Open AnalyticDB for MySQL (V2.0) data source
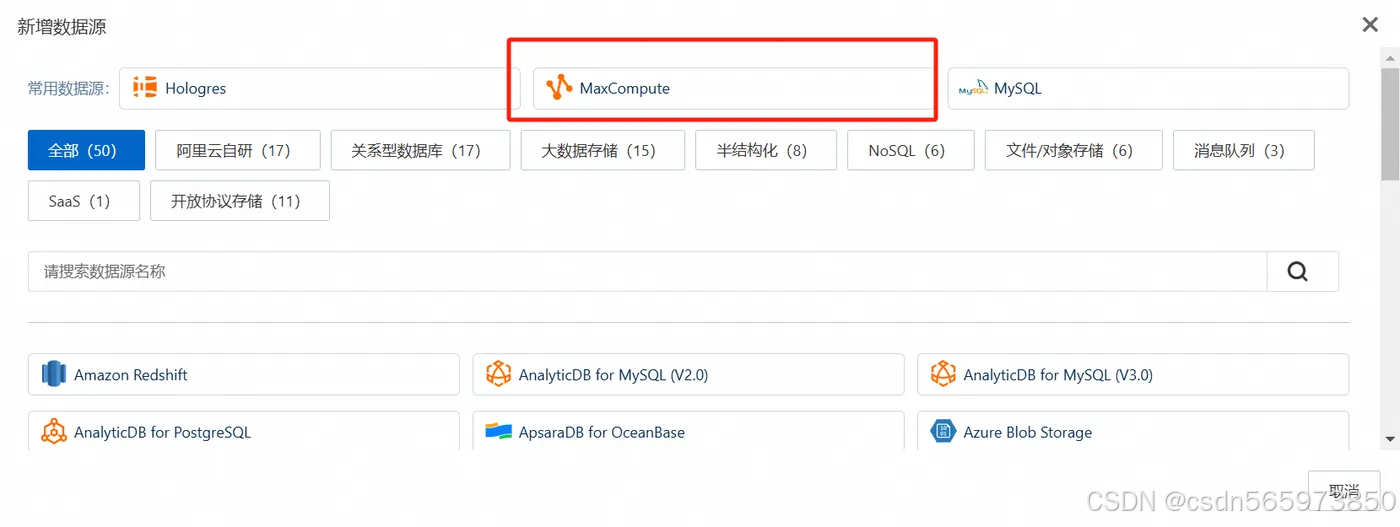Image resolution: width=1400 pixels, height=527 pixels. (688, 375)
